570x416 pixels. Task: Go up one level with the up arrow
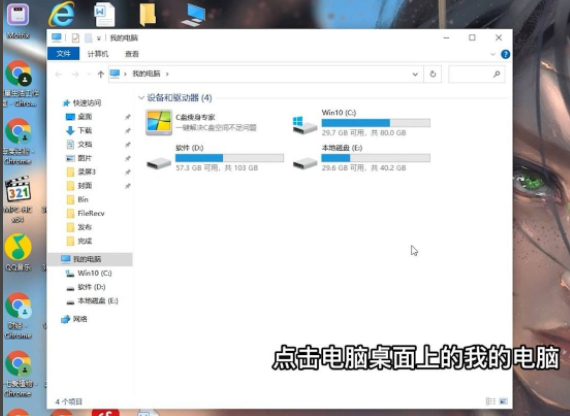[101, 74]
